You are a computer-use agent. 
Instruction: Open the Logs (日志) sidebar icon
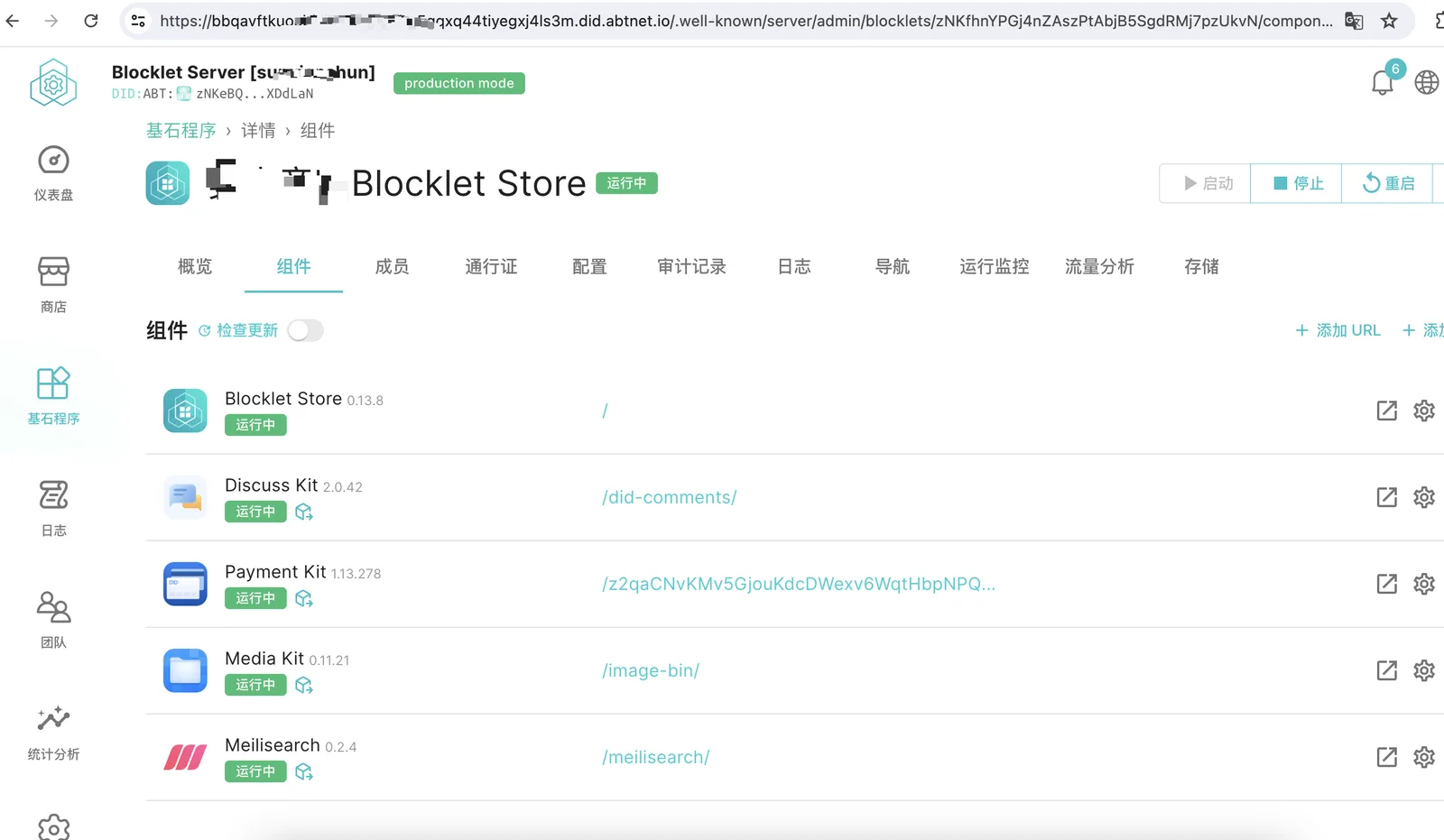pyautogui.click(x=53, y=495)
